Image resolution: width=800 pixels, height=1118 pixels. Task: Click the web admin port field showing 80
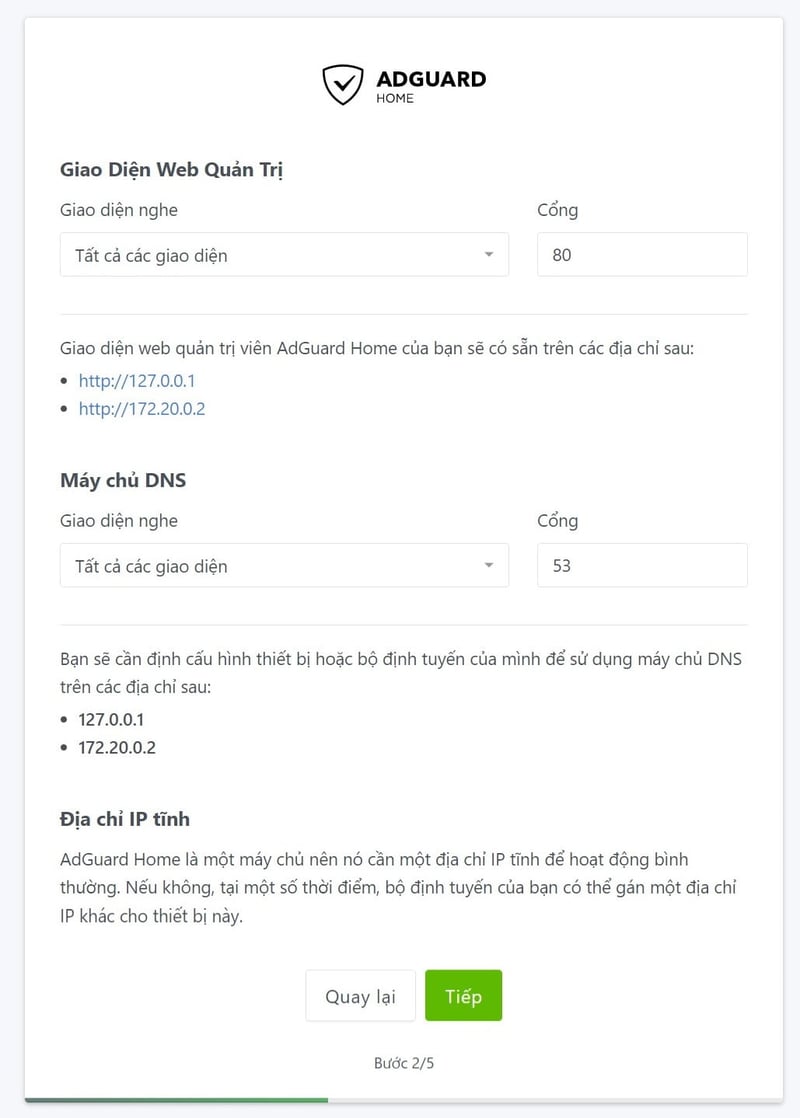click(x=642, y=255)
